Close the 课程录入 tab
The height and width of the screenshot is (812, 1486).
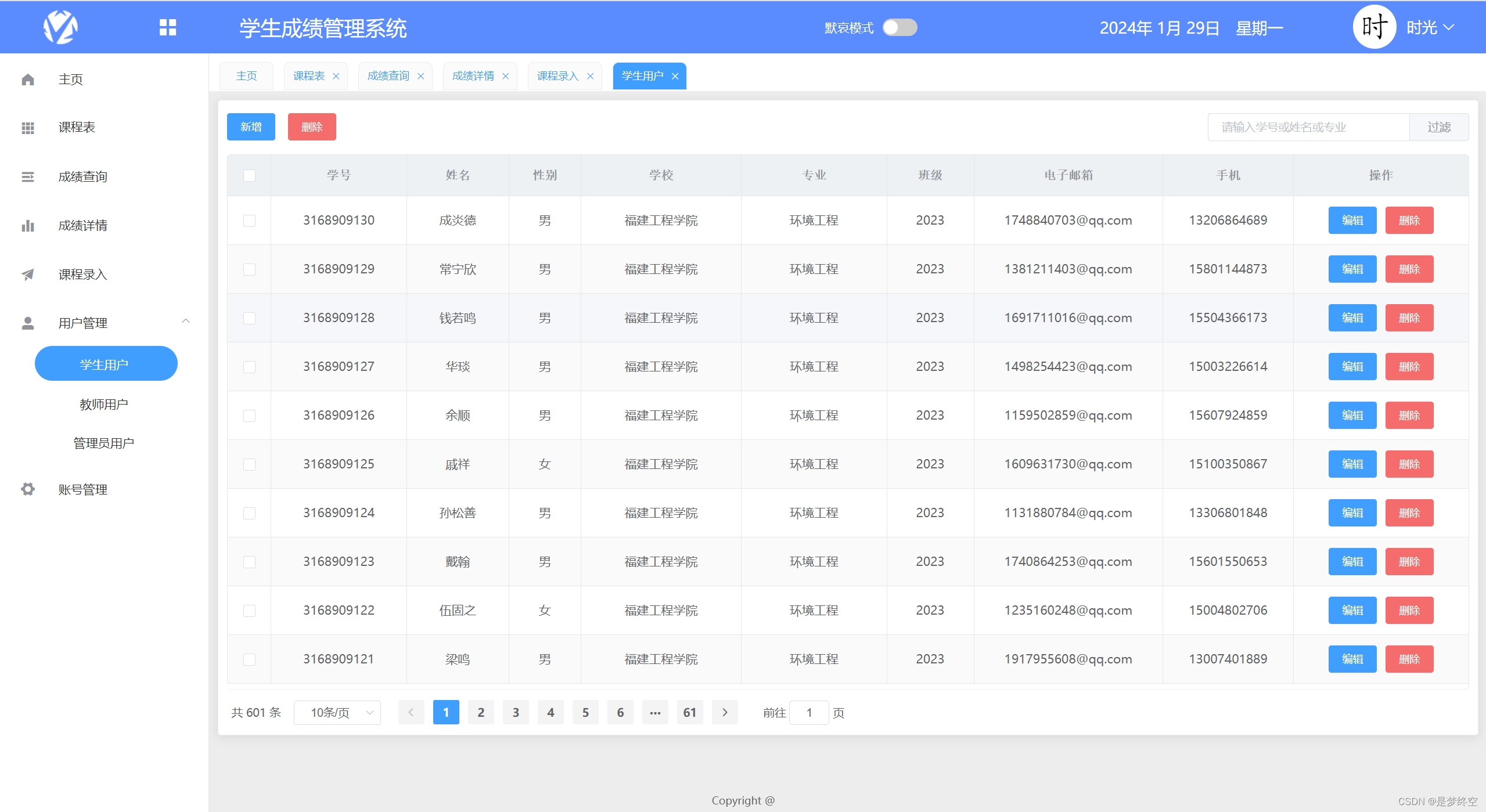590,76
